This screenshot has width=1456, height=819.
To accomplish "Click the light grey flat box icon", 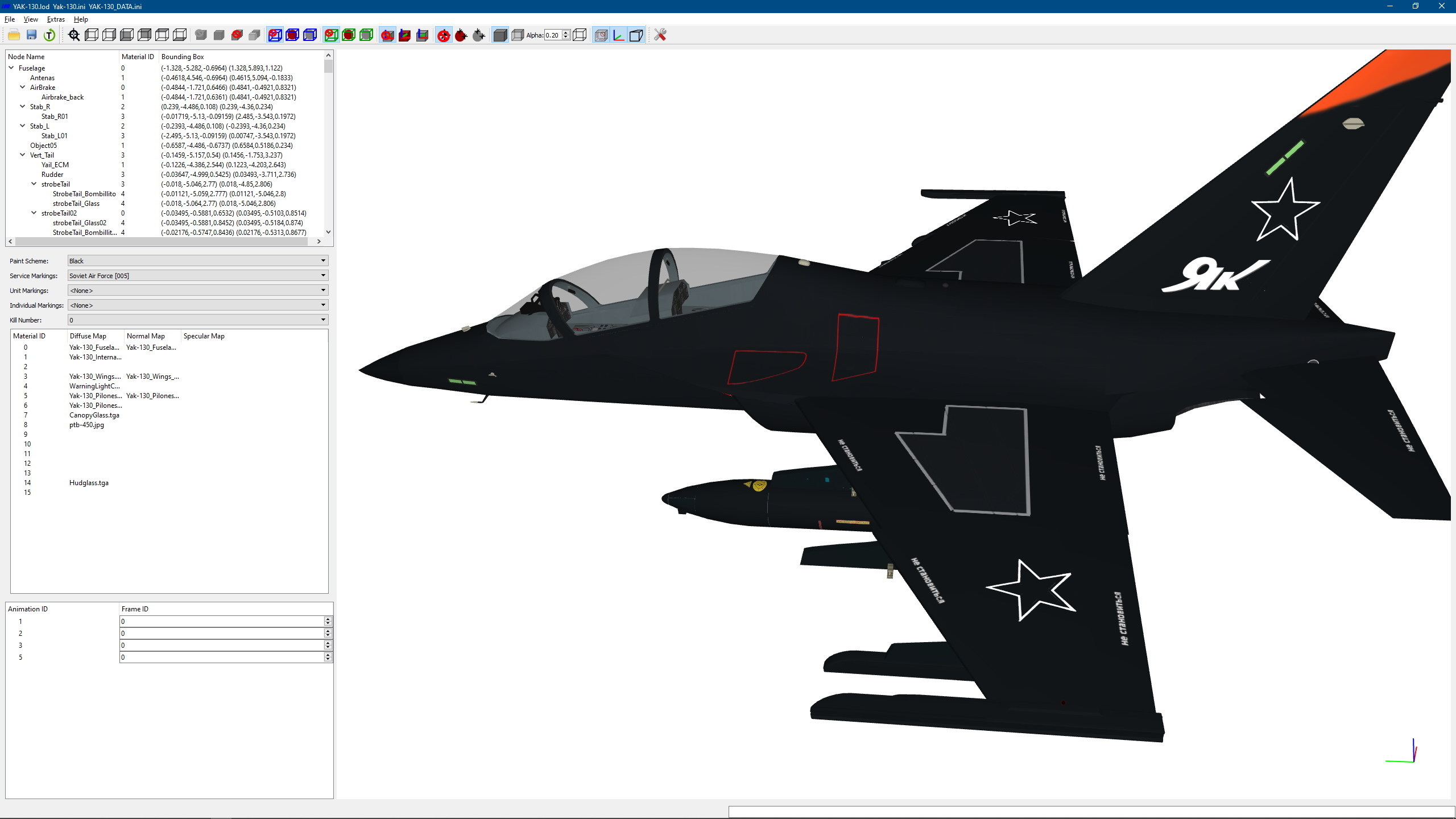I will [255, 35].
